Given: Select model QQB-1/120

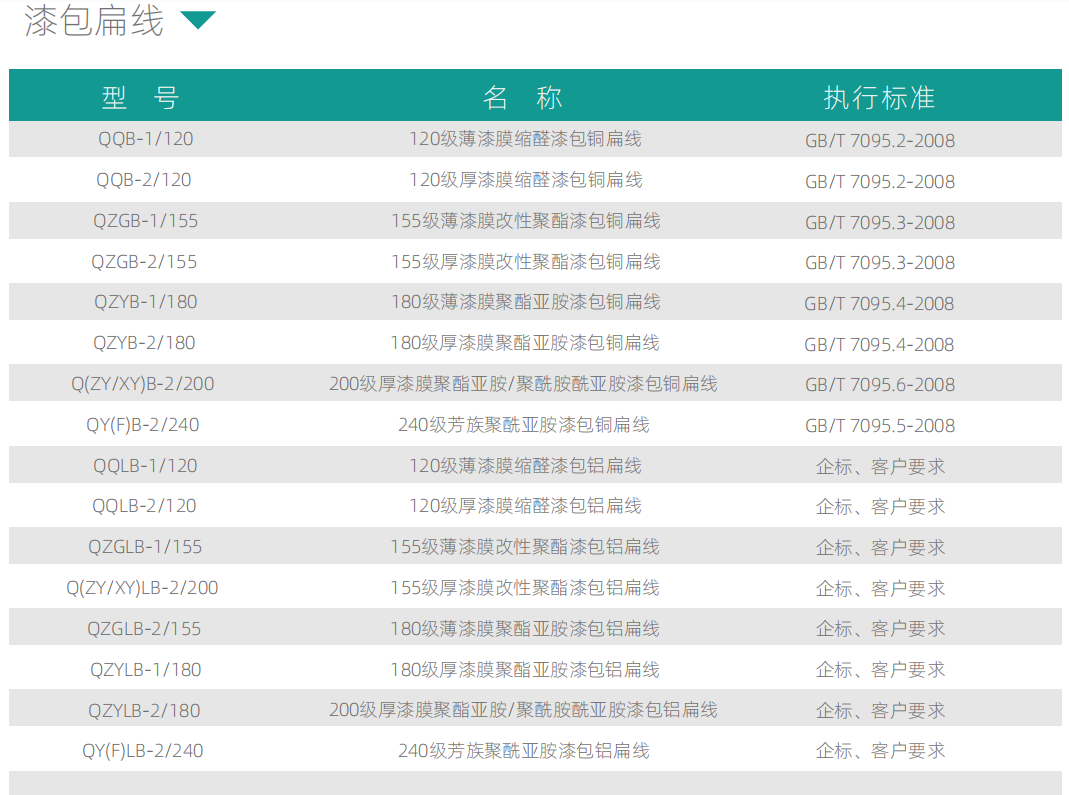Looking at the screenshot, I should 145,139.
